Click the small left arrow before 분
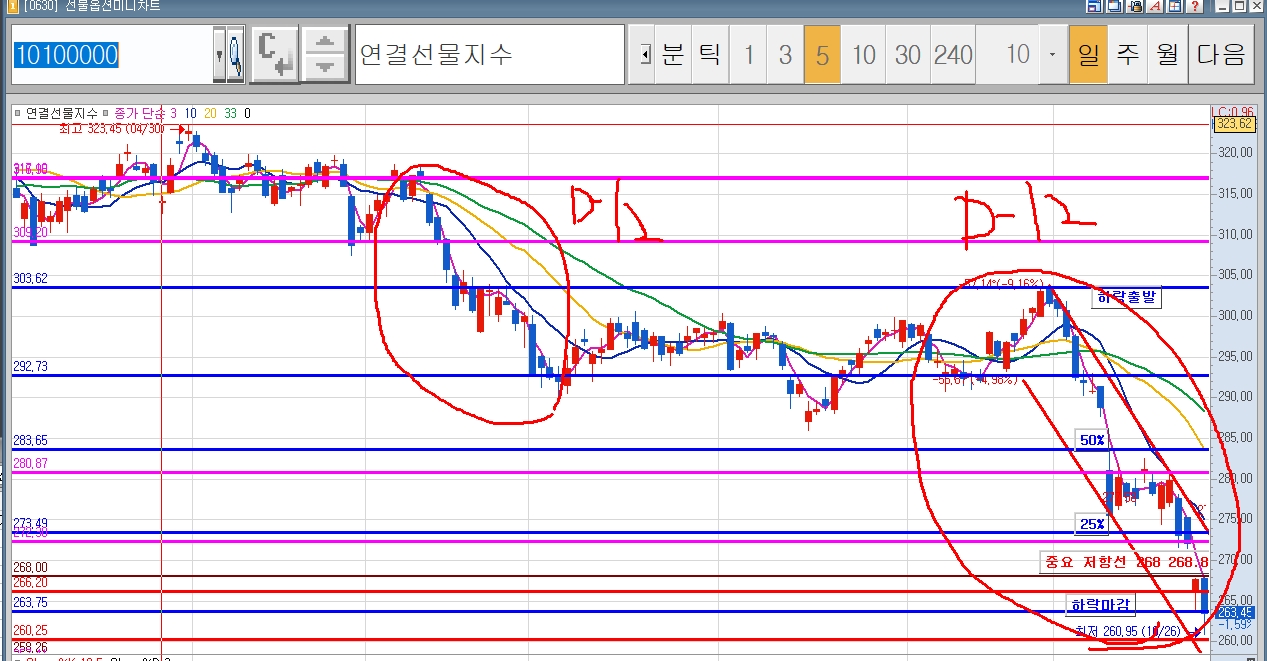Screen dimensions: 1267x661 pos(645,54)
